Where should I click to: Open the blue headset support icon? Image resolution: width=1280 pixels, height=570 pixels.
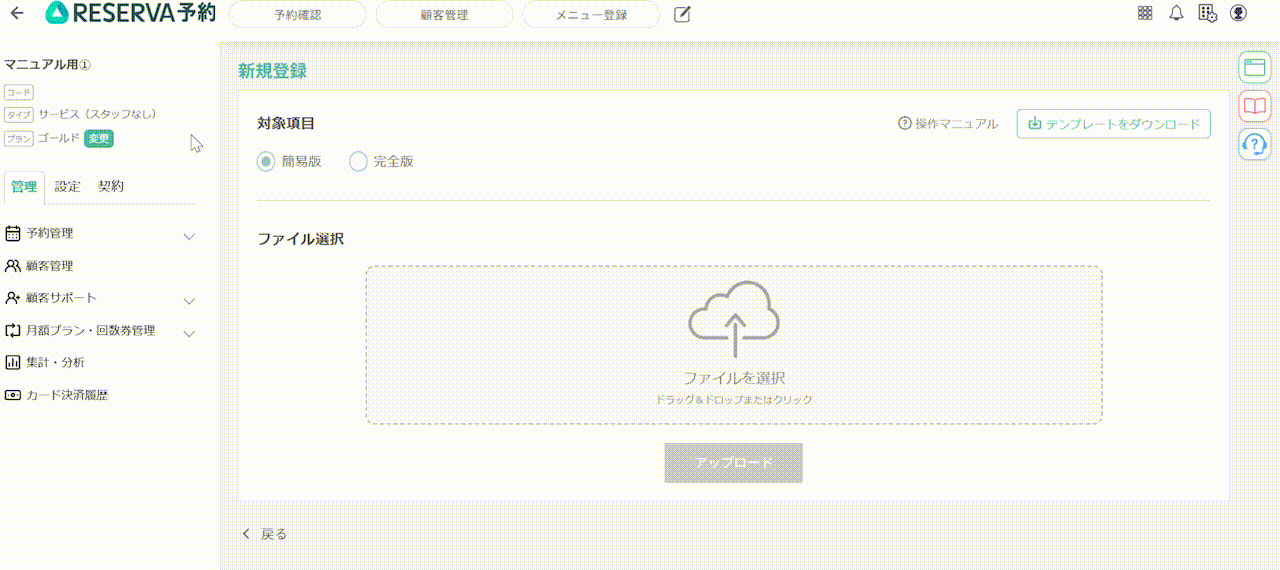click(x=1255, y=144)
